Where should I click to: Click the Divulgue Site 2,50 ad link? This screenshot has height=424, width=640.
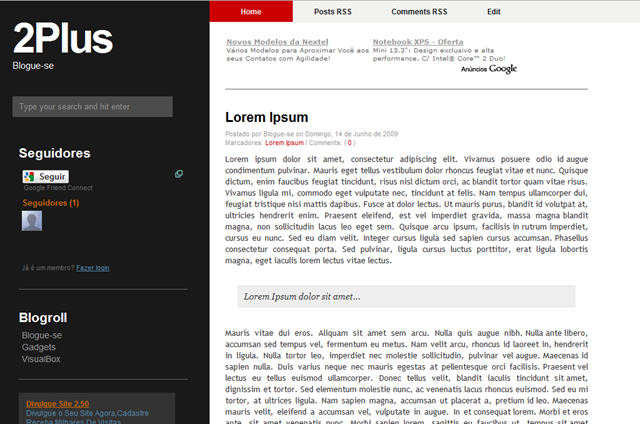point(58,404)
